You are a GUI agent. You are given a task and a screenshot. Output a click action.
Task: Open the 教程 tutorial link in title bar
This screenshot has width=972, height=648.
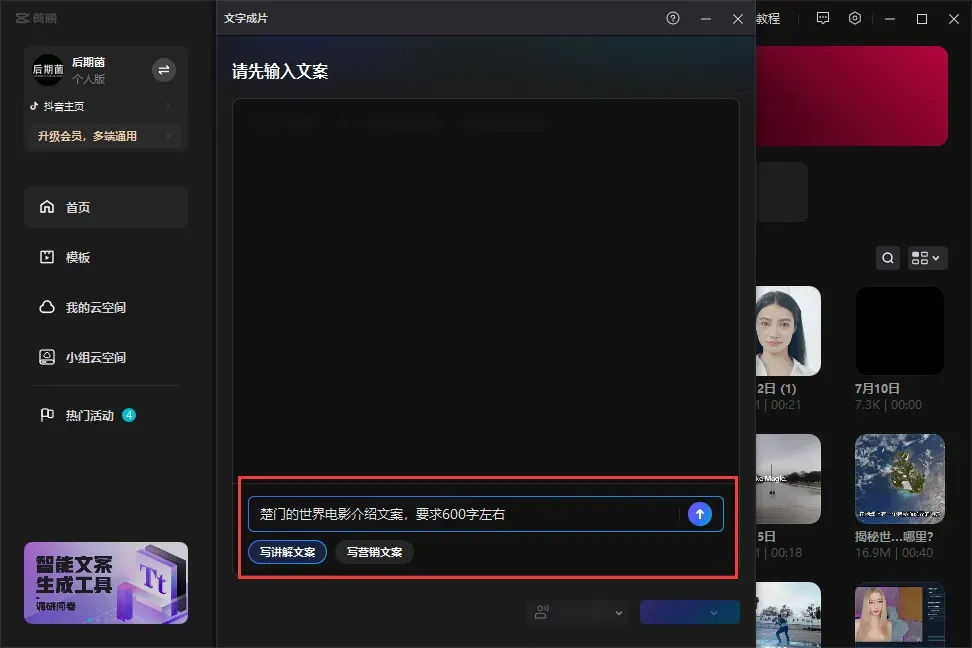768,19
